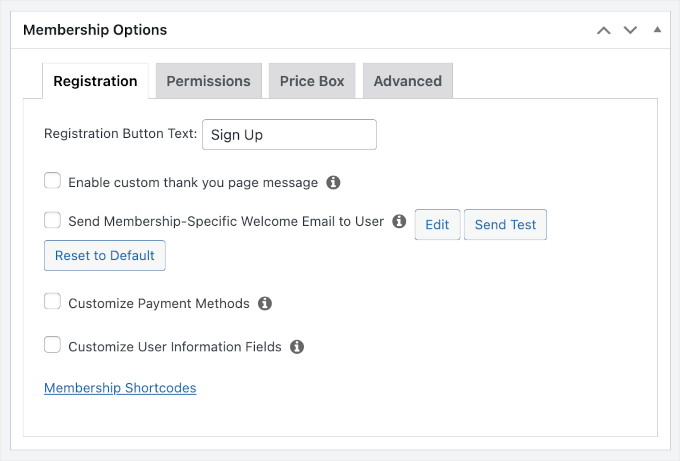Click the Registration Button Text label
Image resolution: width=680 pixels, height=461 pixels.
121,134
